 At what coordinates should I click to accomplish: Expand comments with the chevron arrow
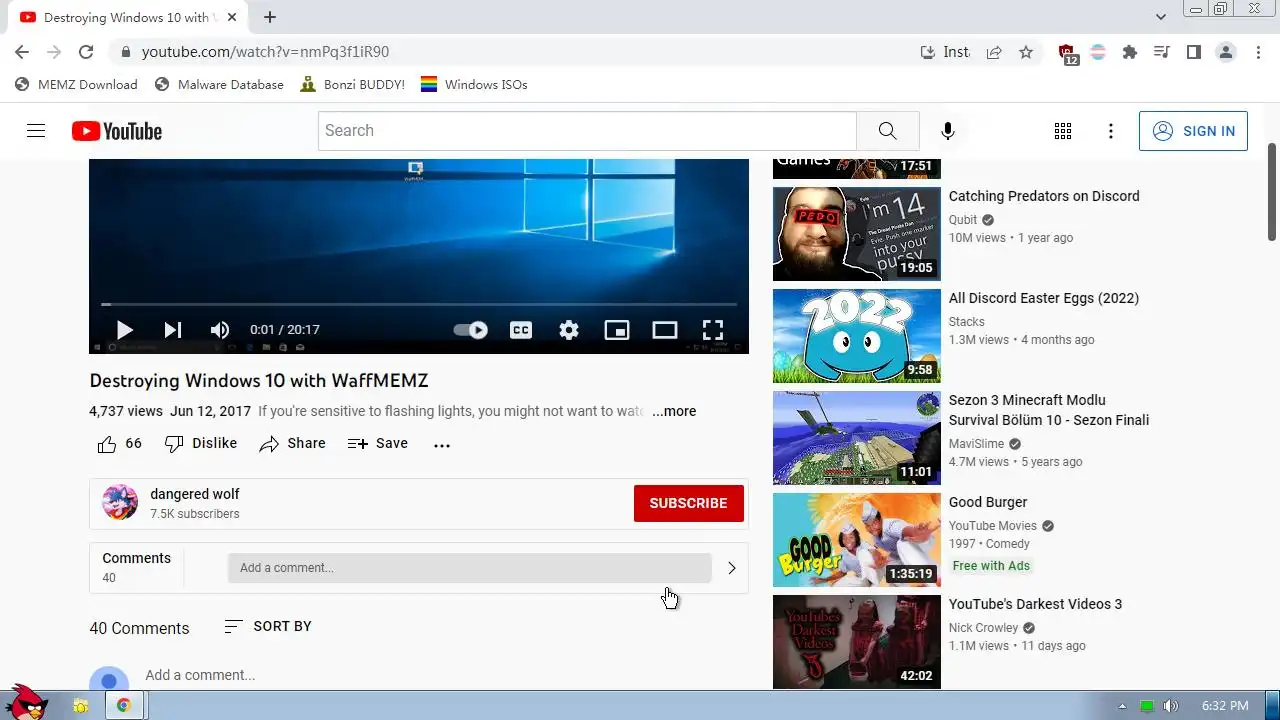[732, 568]
